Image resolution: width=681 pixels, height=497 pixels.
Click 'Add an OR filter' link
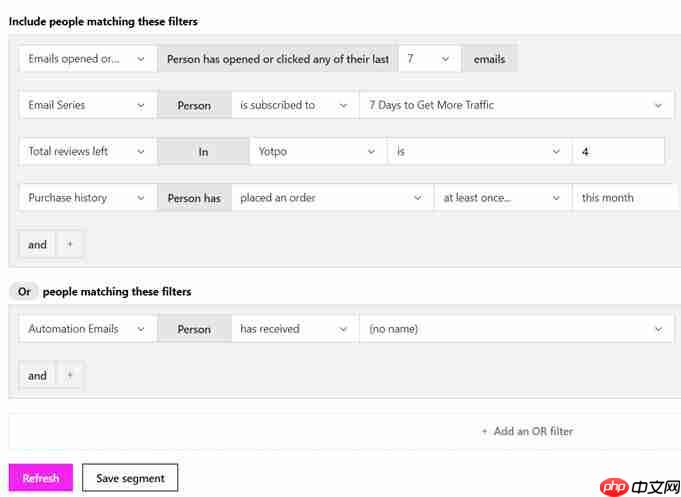point(528,431)
